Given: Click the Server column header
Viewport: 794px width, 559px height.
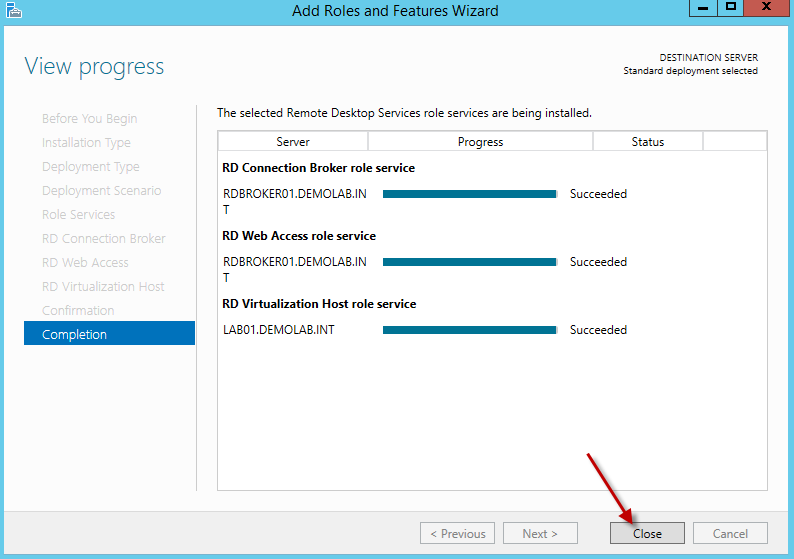Looking at the screenshot, I should tap(293, 142).
